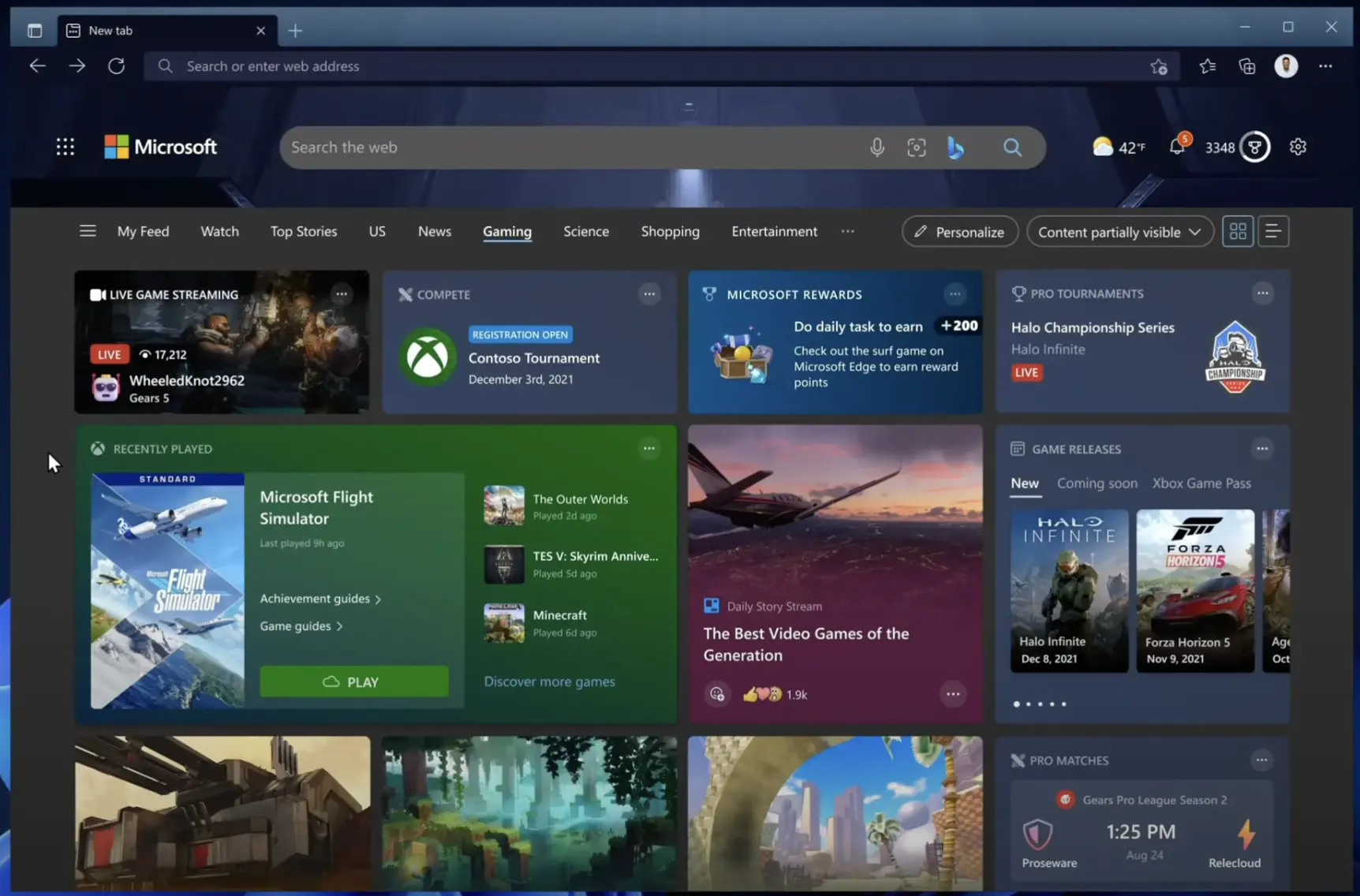Screen dimensions: 1360x896
Task: Select the Top Stories tab
Action: pyautogui.click(x=304, y=231)
